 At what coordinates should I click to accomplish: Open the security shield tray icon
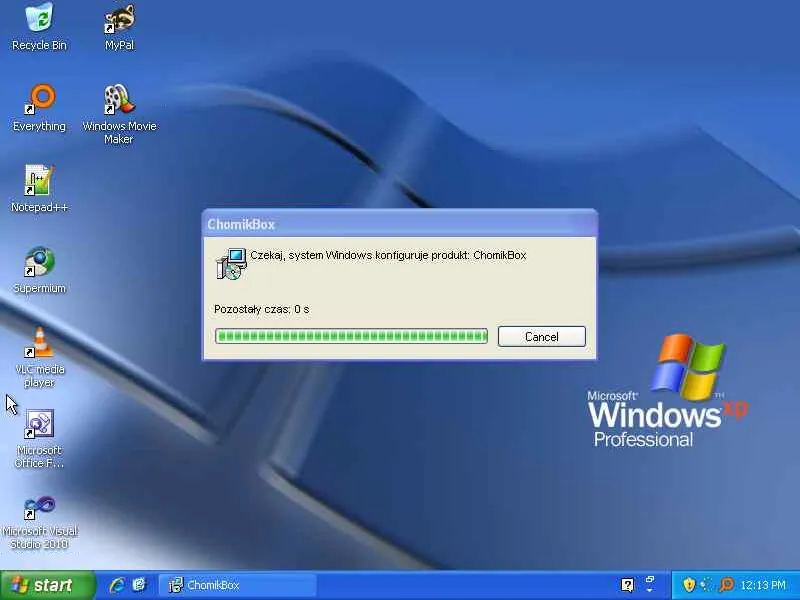click(689, 584)
